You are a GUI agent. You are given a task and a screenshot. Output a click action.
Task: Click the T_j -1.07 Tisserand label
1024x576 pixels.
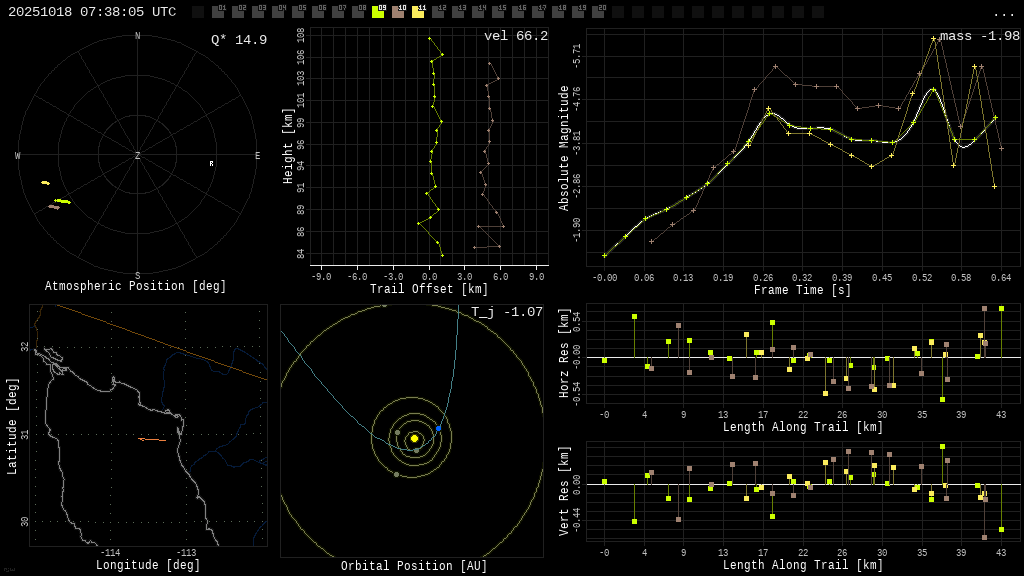click(x=507, y=312)
